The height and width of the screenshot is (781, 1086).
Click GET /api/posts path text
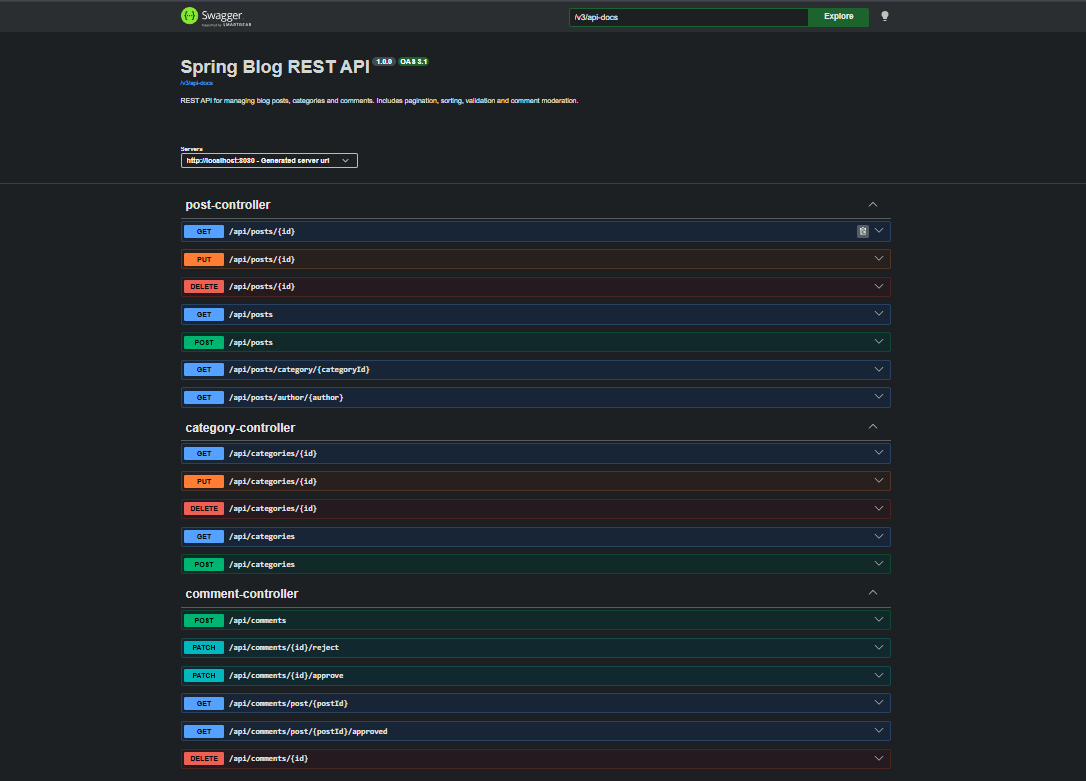pos(251,314)
